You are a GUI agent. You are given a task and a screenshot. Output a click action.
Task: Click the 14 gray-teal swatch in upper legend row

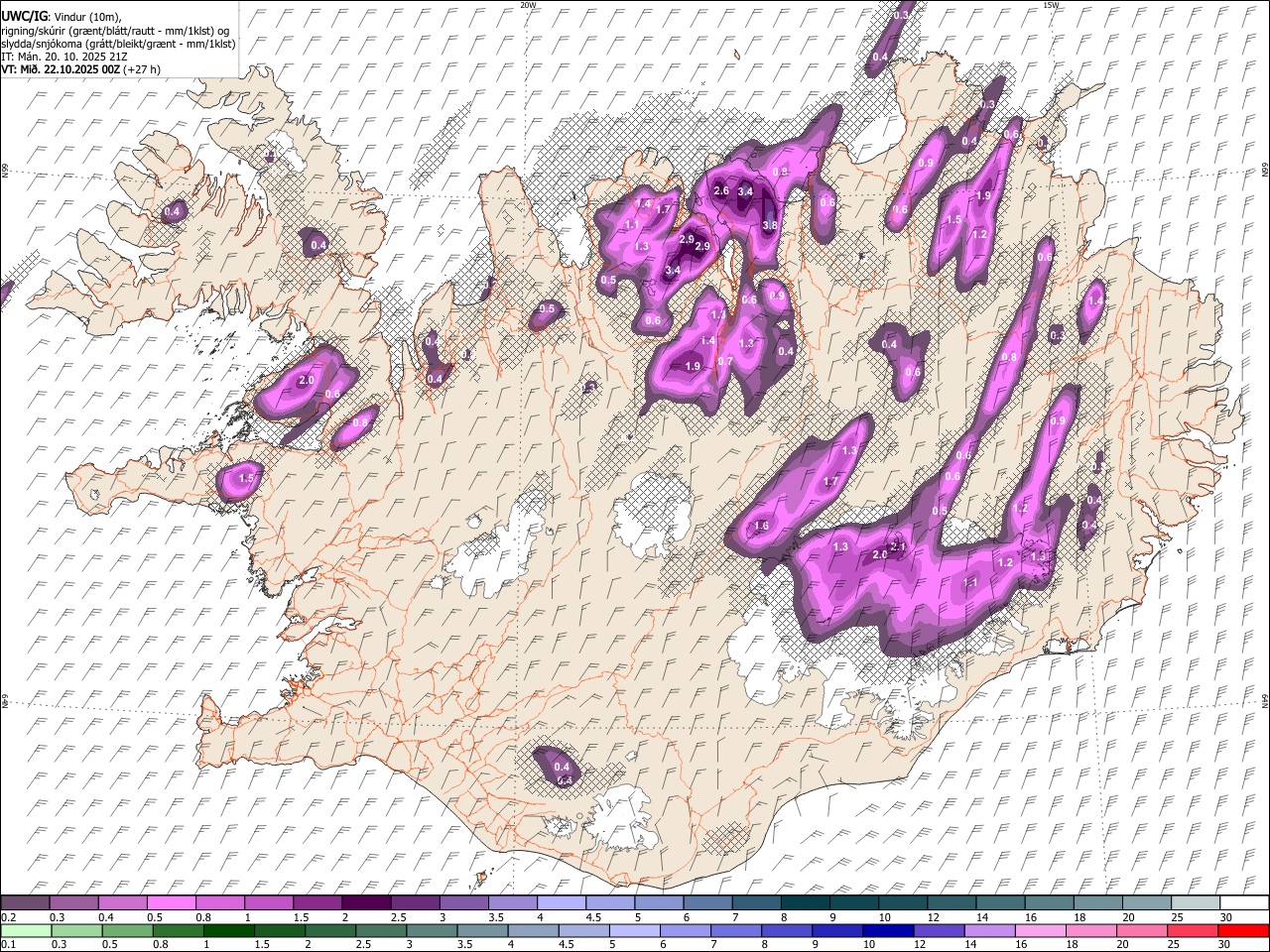click(x=998, y=903)
